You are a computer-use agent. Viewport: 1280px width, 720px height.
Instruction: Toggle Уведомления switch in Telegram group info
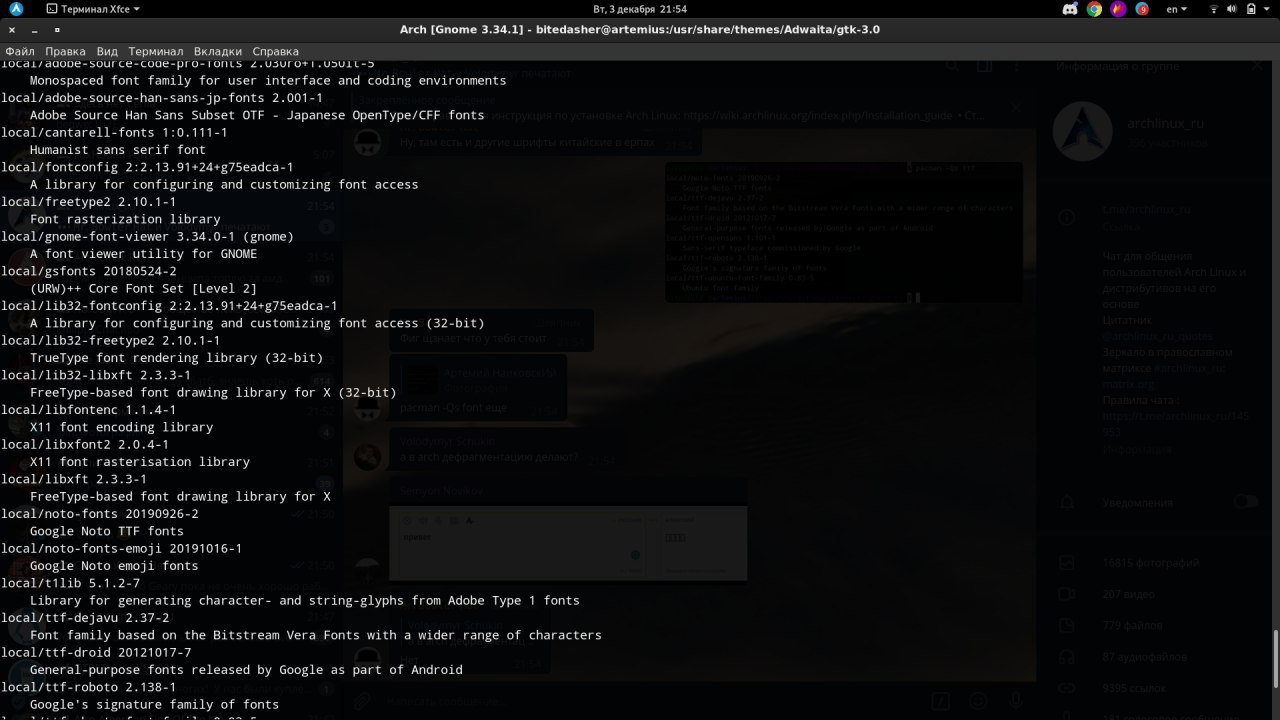click(x=1245, y=501)
